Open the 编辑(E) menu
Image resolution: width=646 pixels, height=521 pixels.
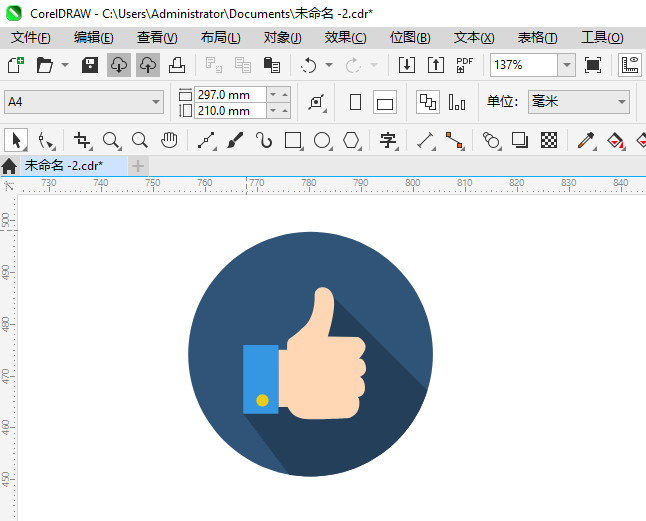click(x=94, y=37)
